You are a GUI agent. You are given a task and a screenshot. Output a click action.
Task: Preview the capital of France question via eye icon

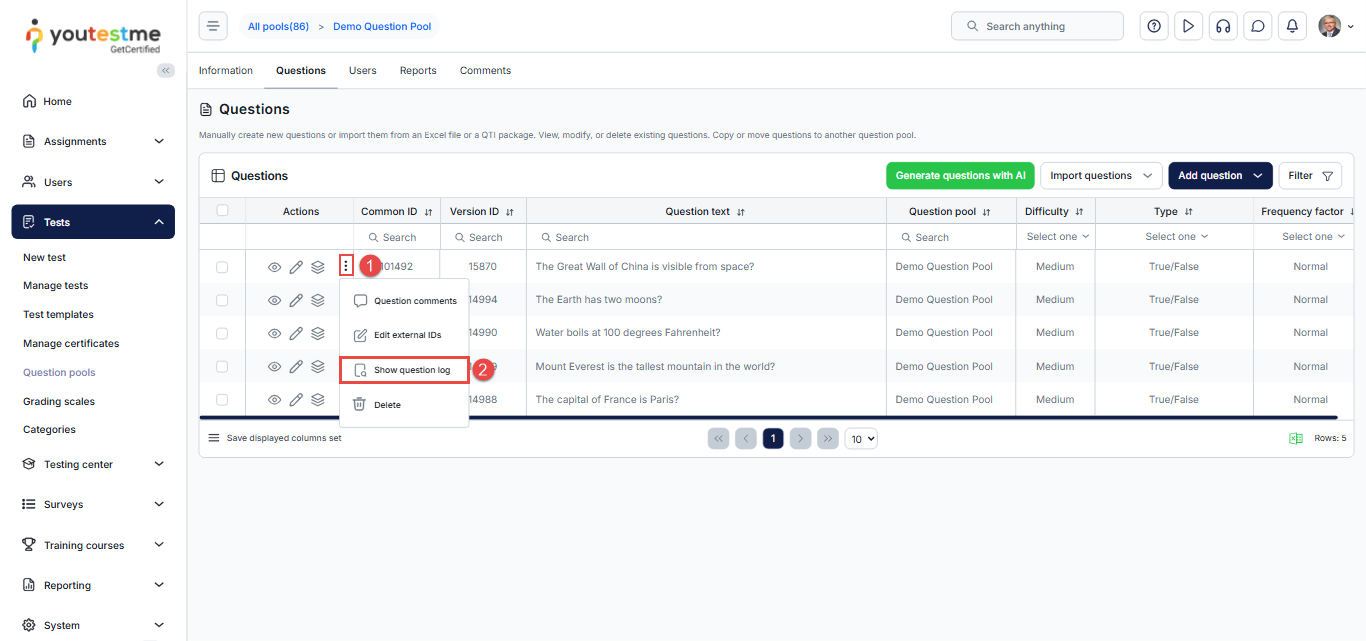(275, 400)
